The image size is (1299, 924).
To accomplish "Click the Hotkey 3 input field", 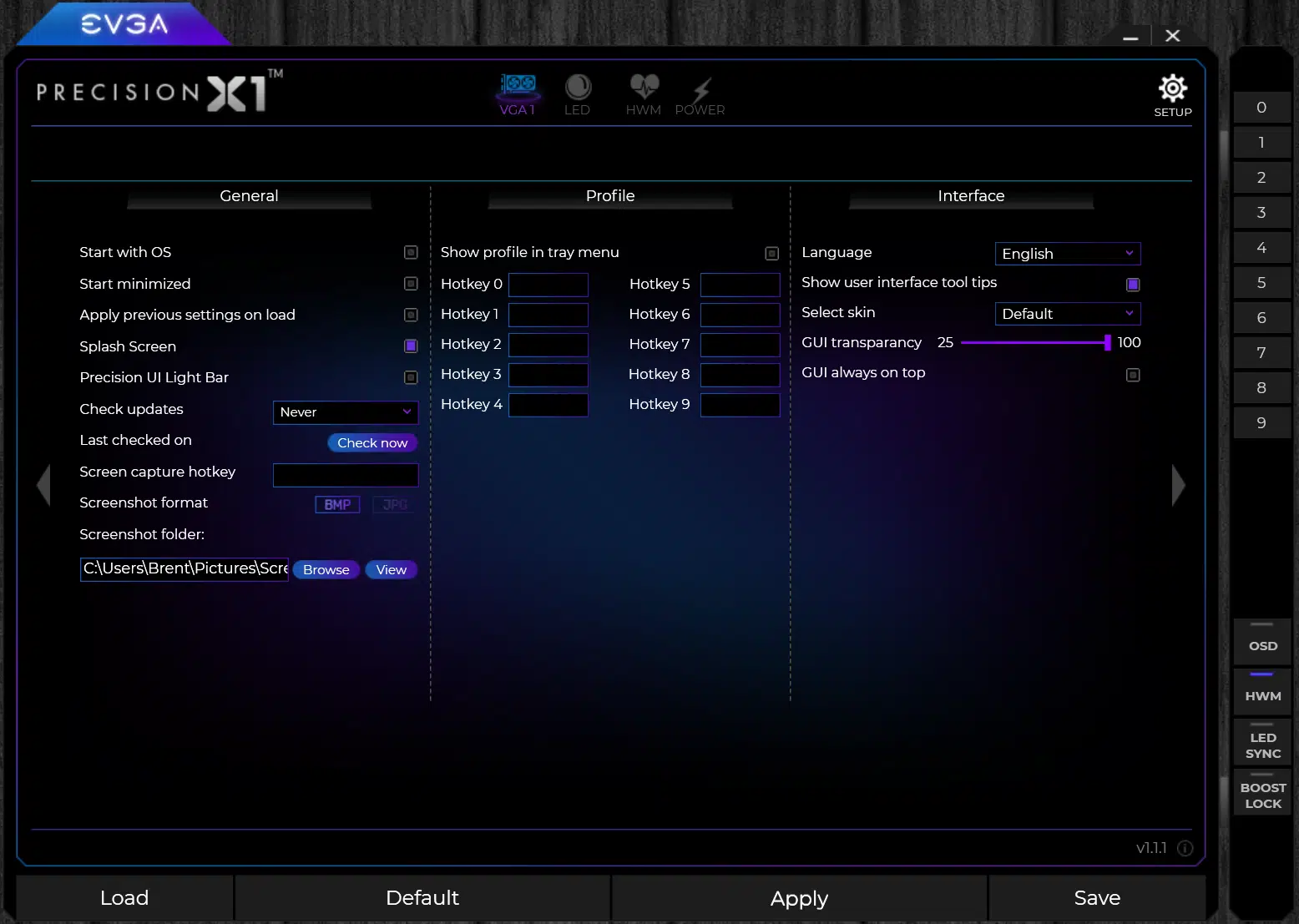I will pyautogui.click(x=548, y=375).
